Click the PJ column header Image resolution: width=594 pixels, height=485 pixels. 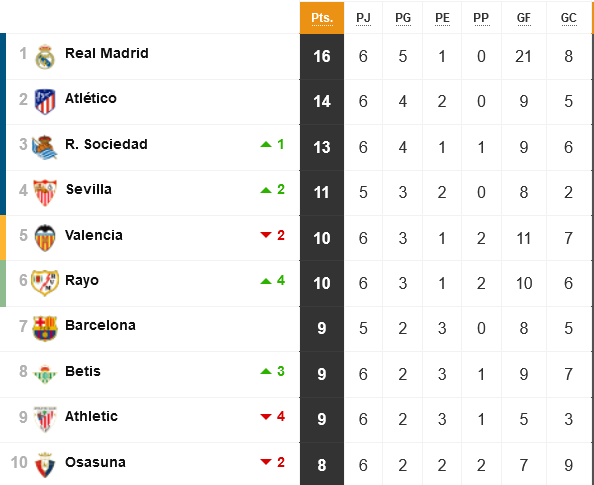click(363, 18)
